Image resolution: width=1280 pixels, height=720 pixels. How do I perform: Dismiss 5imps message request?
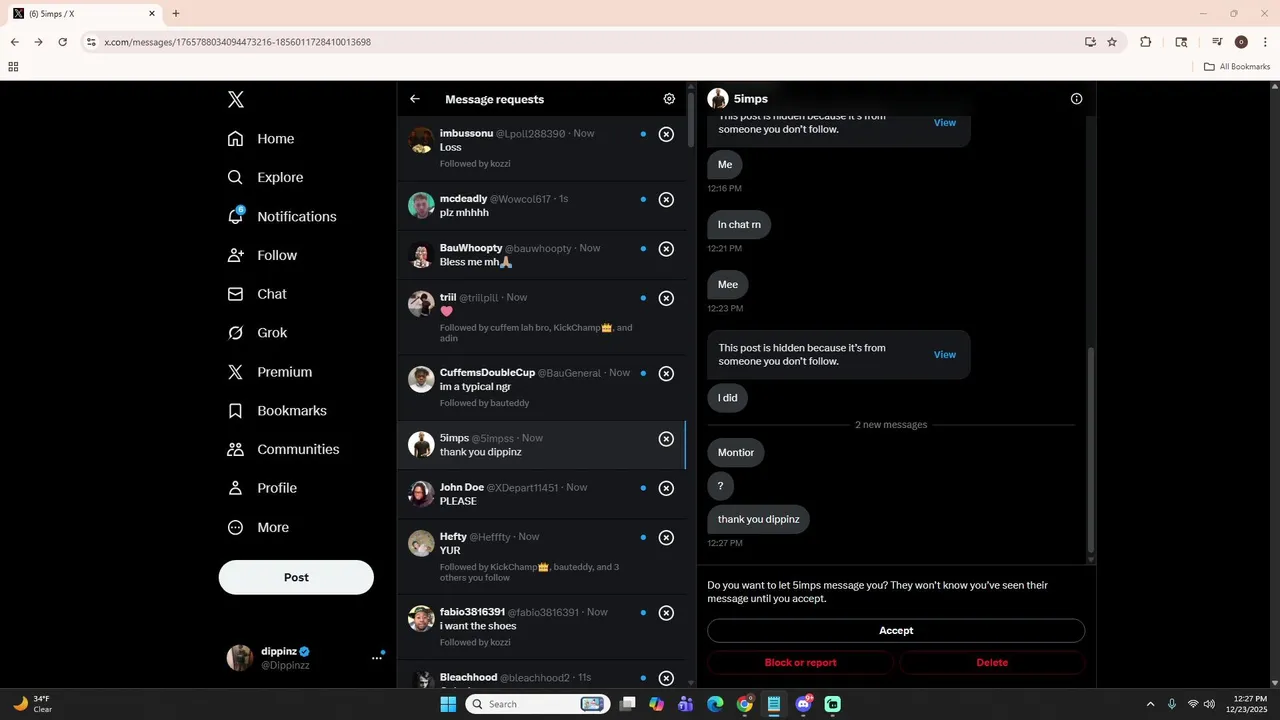click(666, 439)
